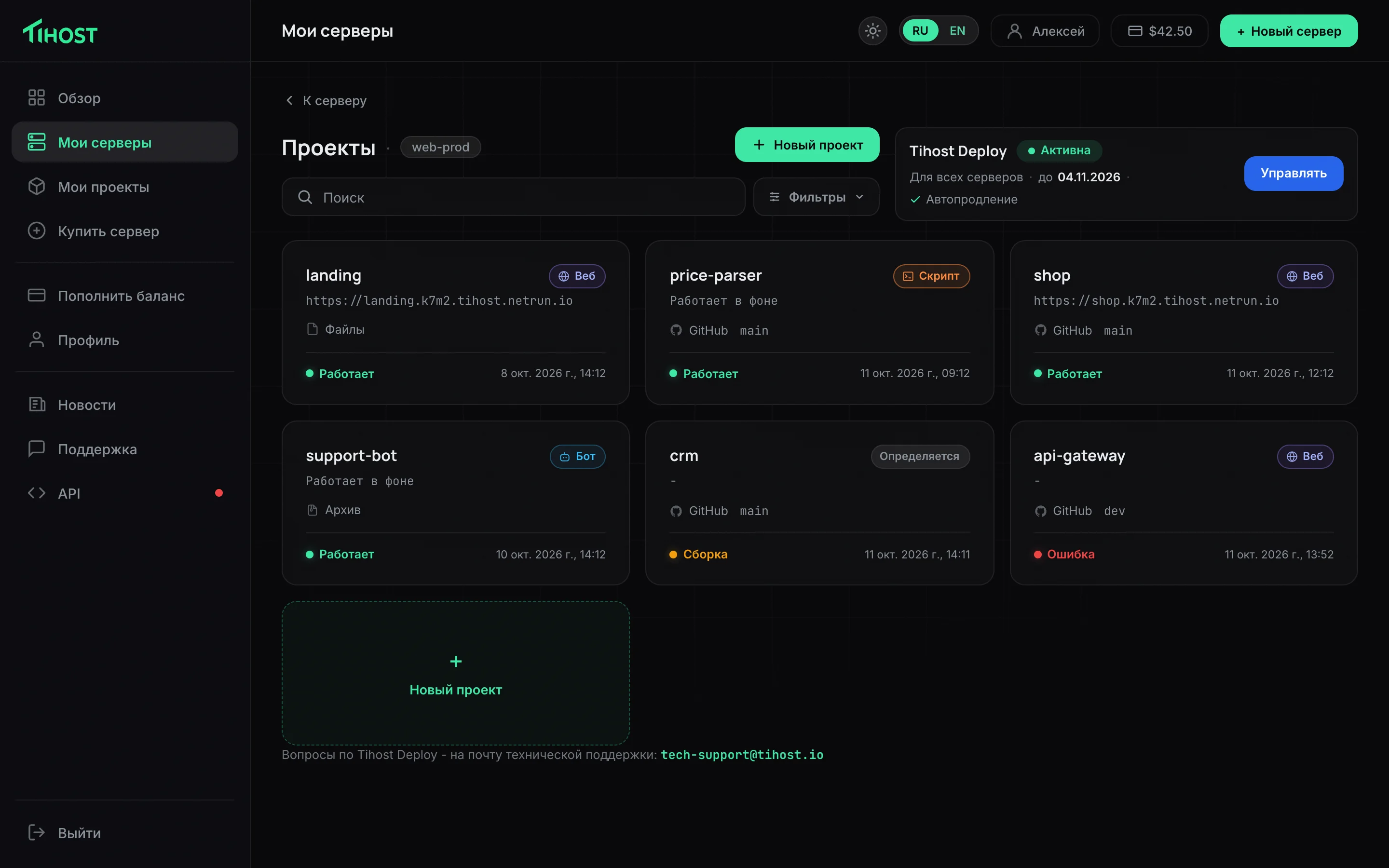Click the Пополнить баланс card icon
The height and width of the screenshot is (868, 1389).
click(37, 295)
